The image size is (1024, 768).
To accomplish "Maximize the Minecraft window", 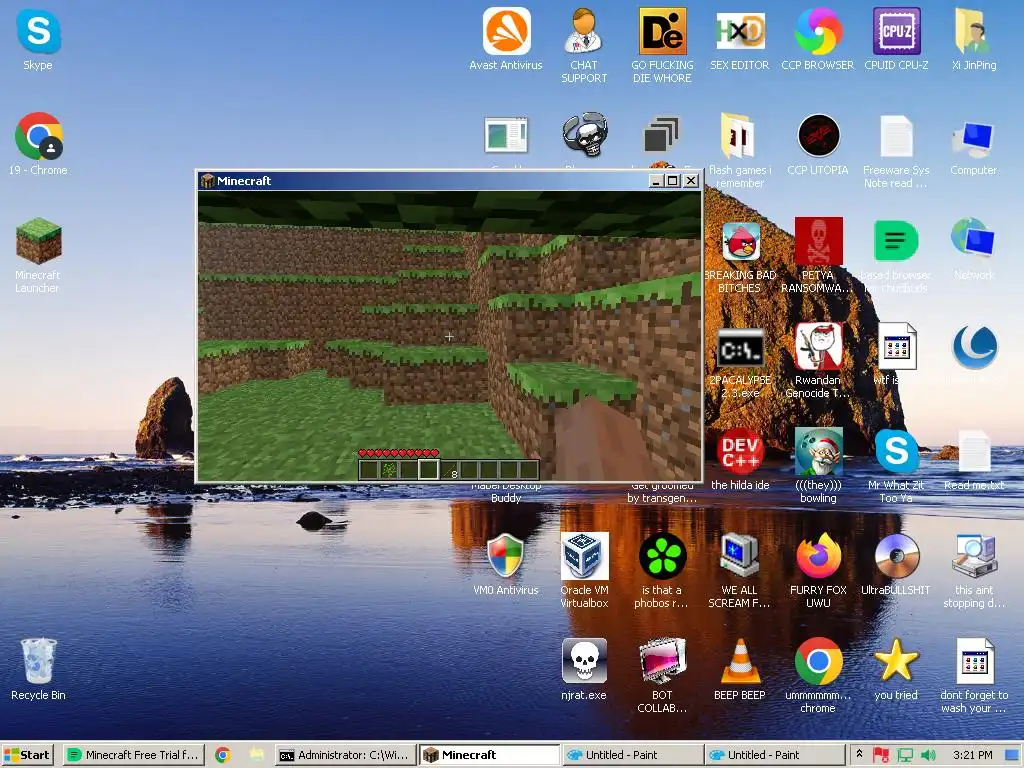I will click(x=673, y=181).
